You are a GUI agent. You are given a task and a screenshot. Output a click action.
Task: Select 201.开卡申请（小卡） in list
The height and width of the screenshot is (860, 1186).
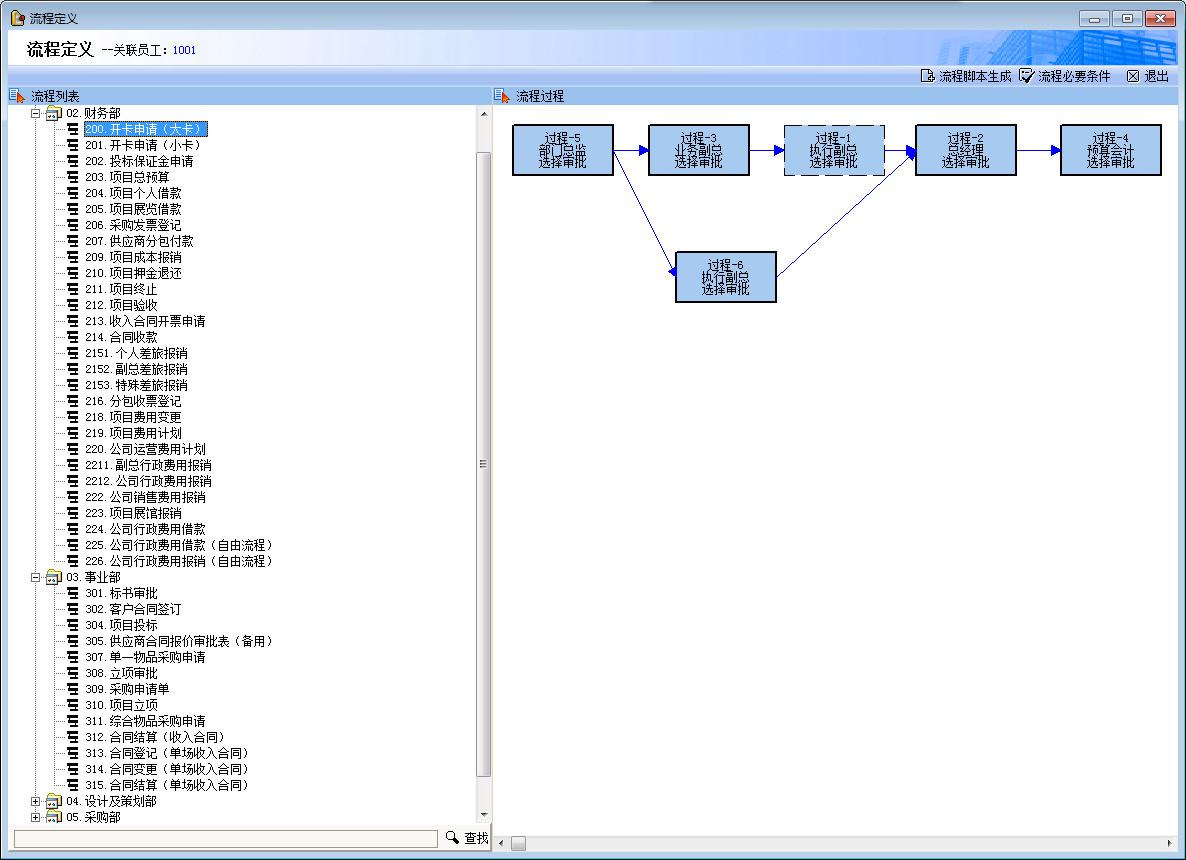pos(142,146)
